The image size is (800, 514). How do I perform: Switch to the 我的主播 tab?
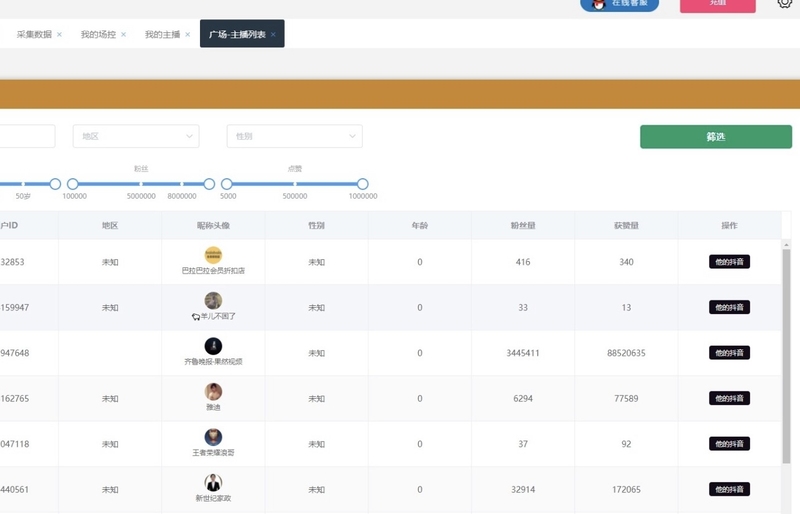point(162,34)
